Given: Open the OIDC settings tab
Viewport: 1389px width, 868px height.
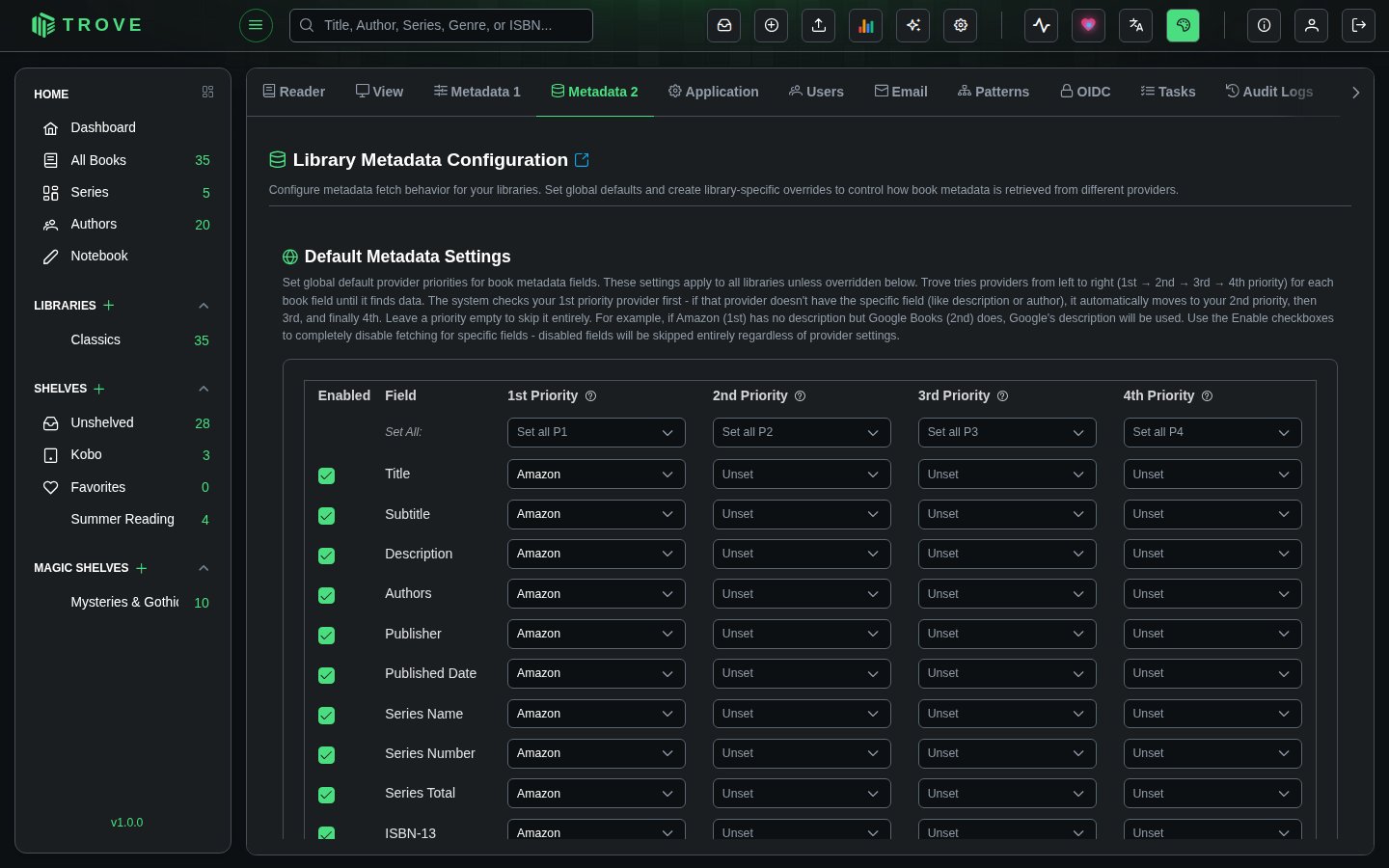Looking at the screenshot, I should pyautogui.click(x=1085, y=92).
